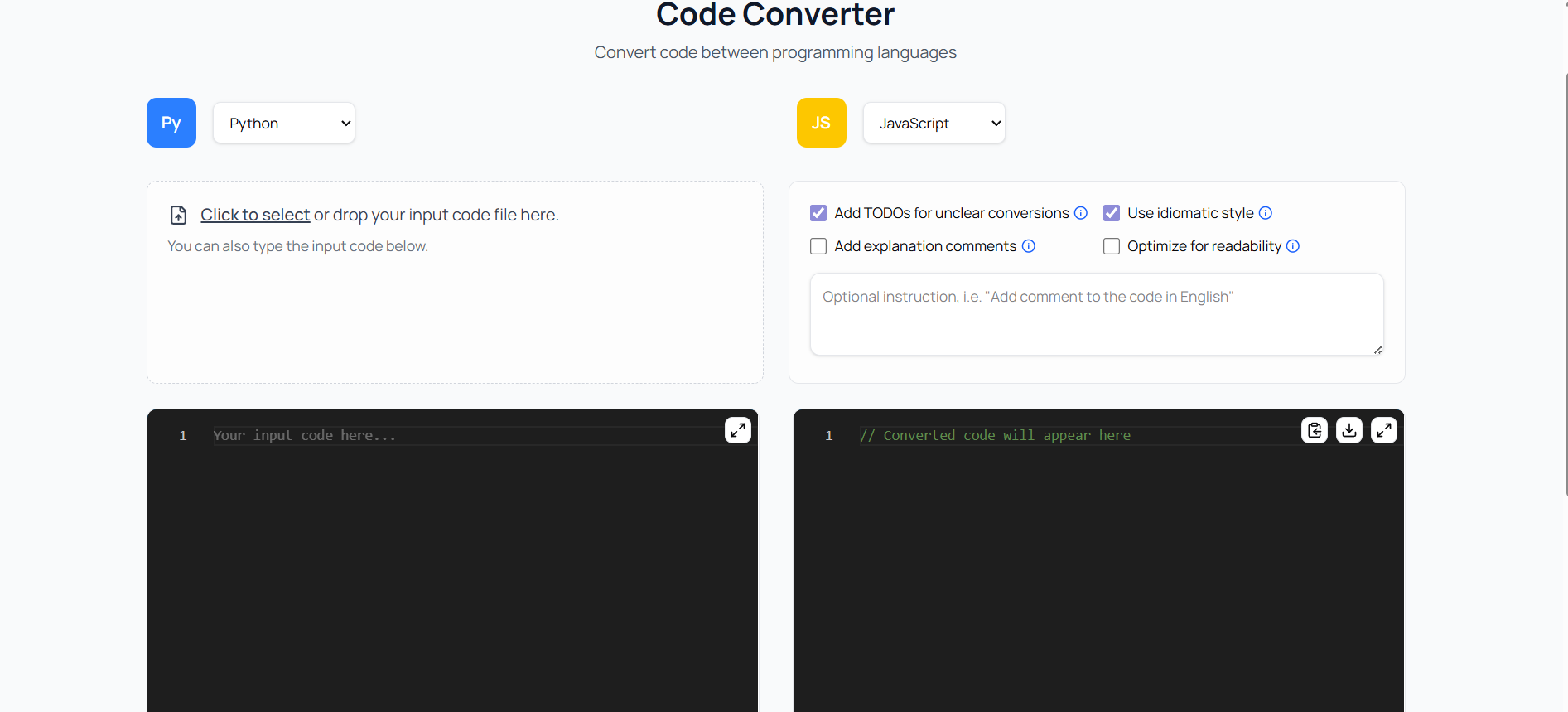Focus the optional instruction text box
The image size is (1568, 712).
point(1096,314)
